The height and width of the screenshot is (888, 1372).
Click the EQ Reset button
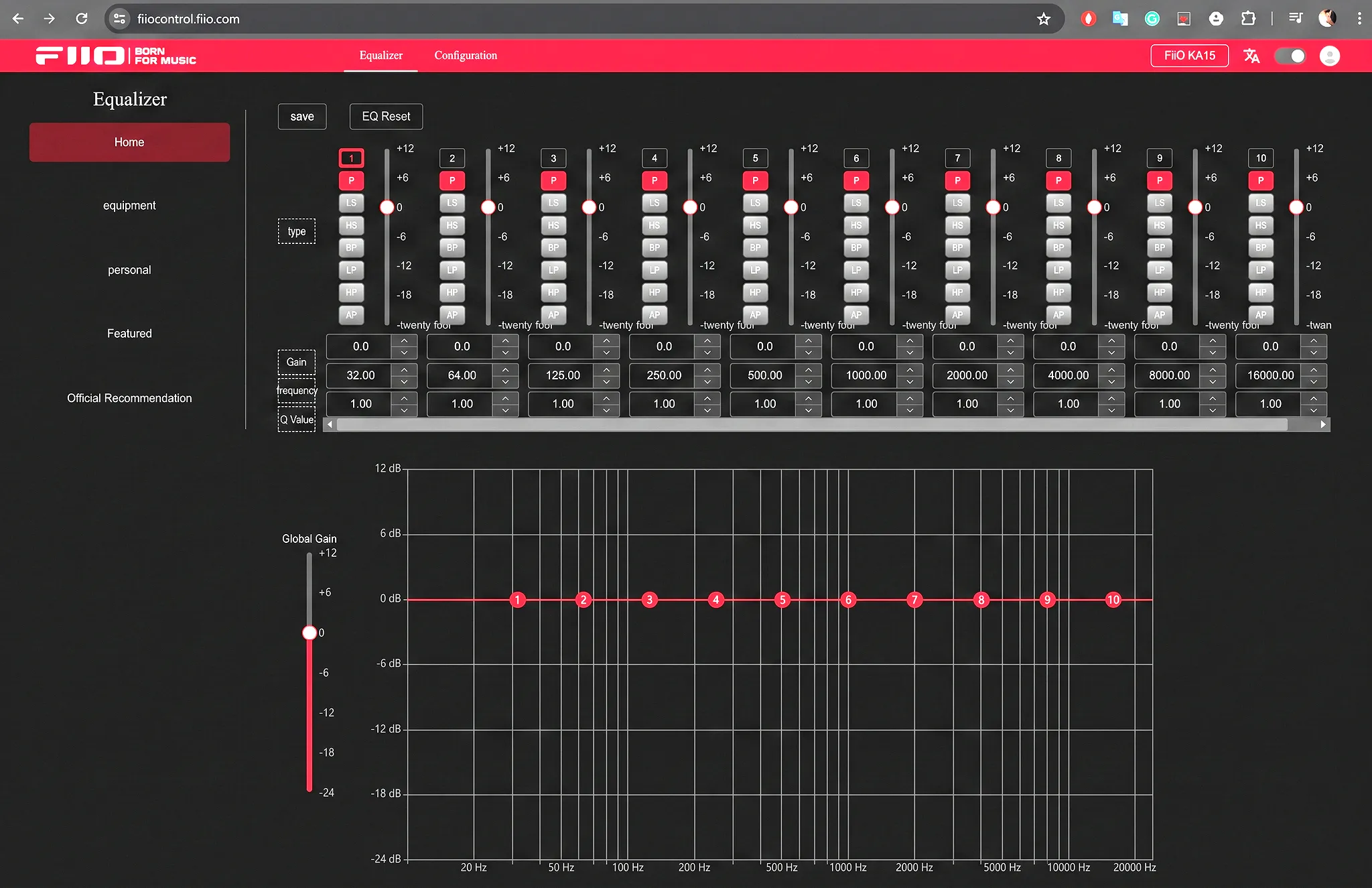coord(386,117)
